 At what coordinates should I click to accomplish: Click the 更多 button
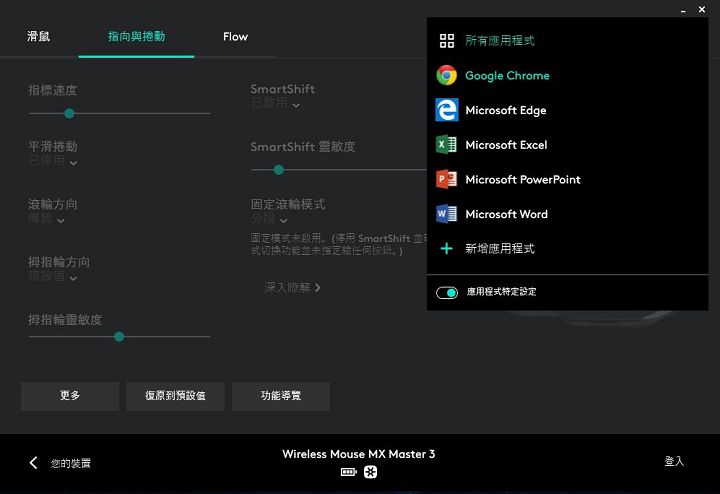(70, 396)
